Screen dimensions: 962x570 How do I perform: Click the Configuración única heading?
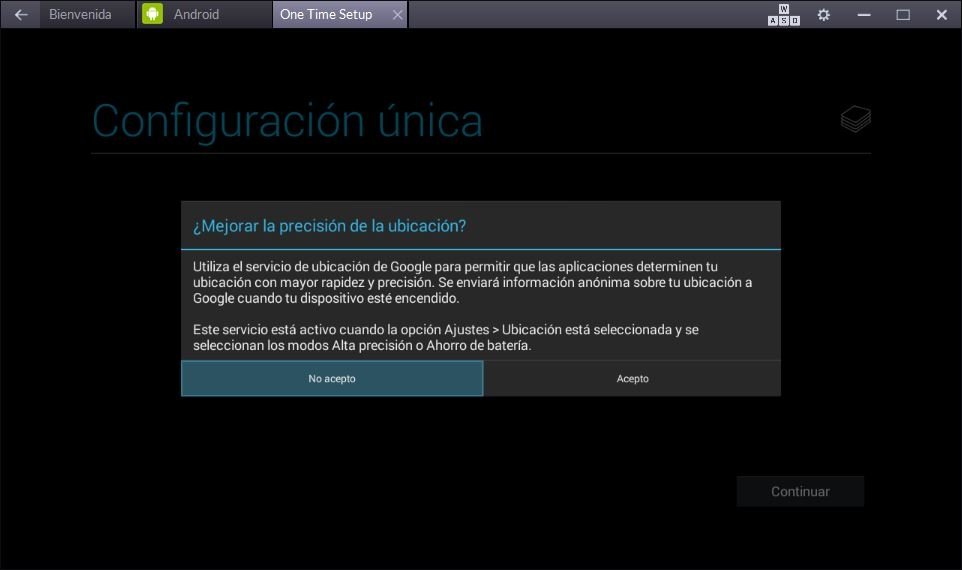click(287, 121)
